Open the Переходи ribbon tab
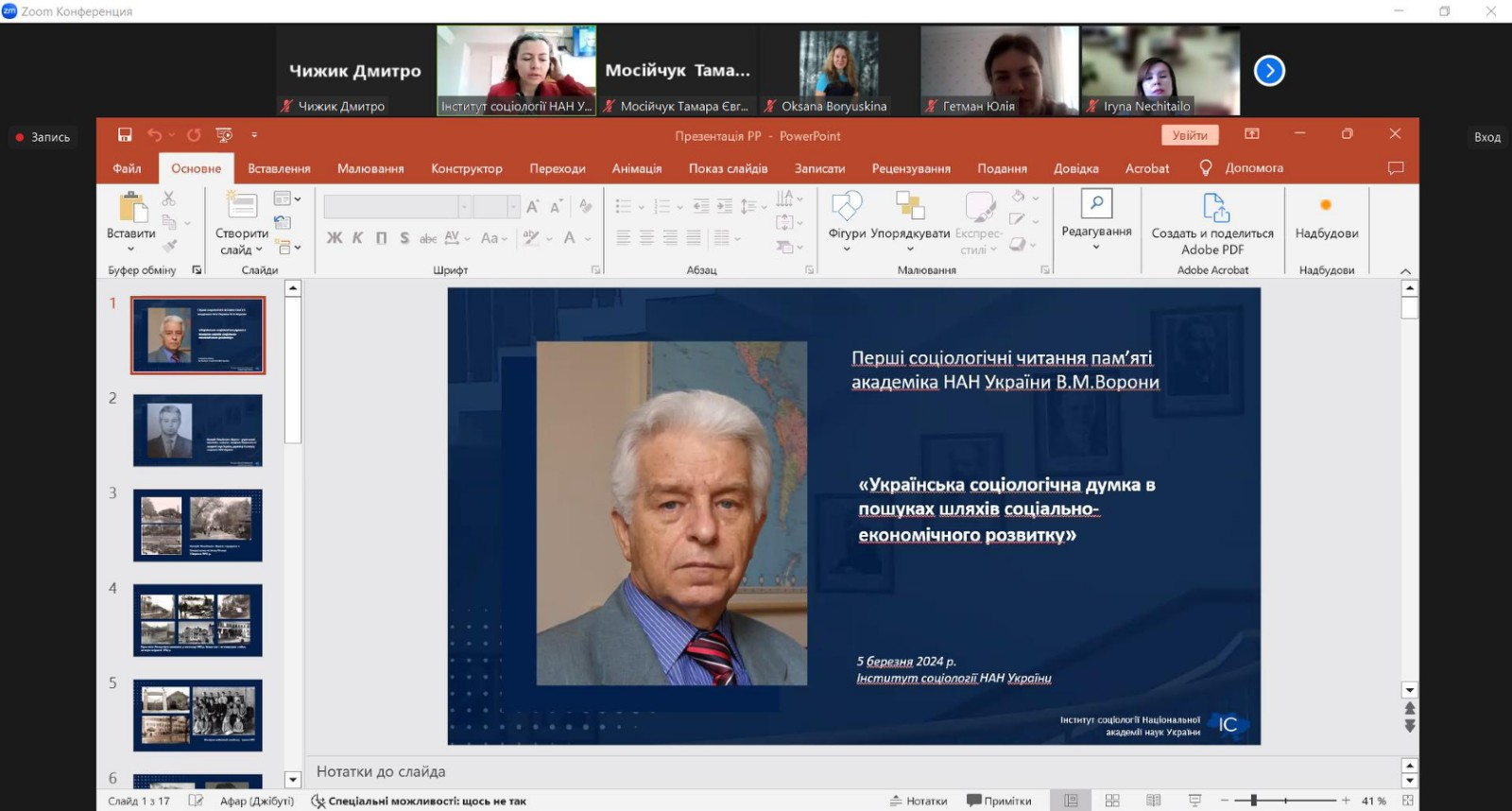Screen dimensions: 1512x811 click(x=558, y=168)
